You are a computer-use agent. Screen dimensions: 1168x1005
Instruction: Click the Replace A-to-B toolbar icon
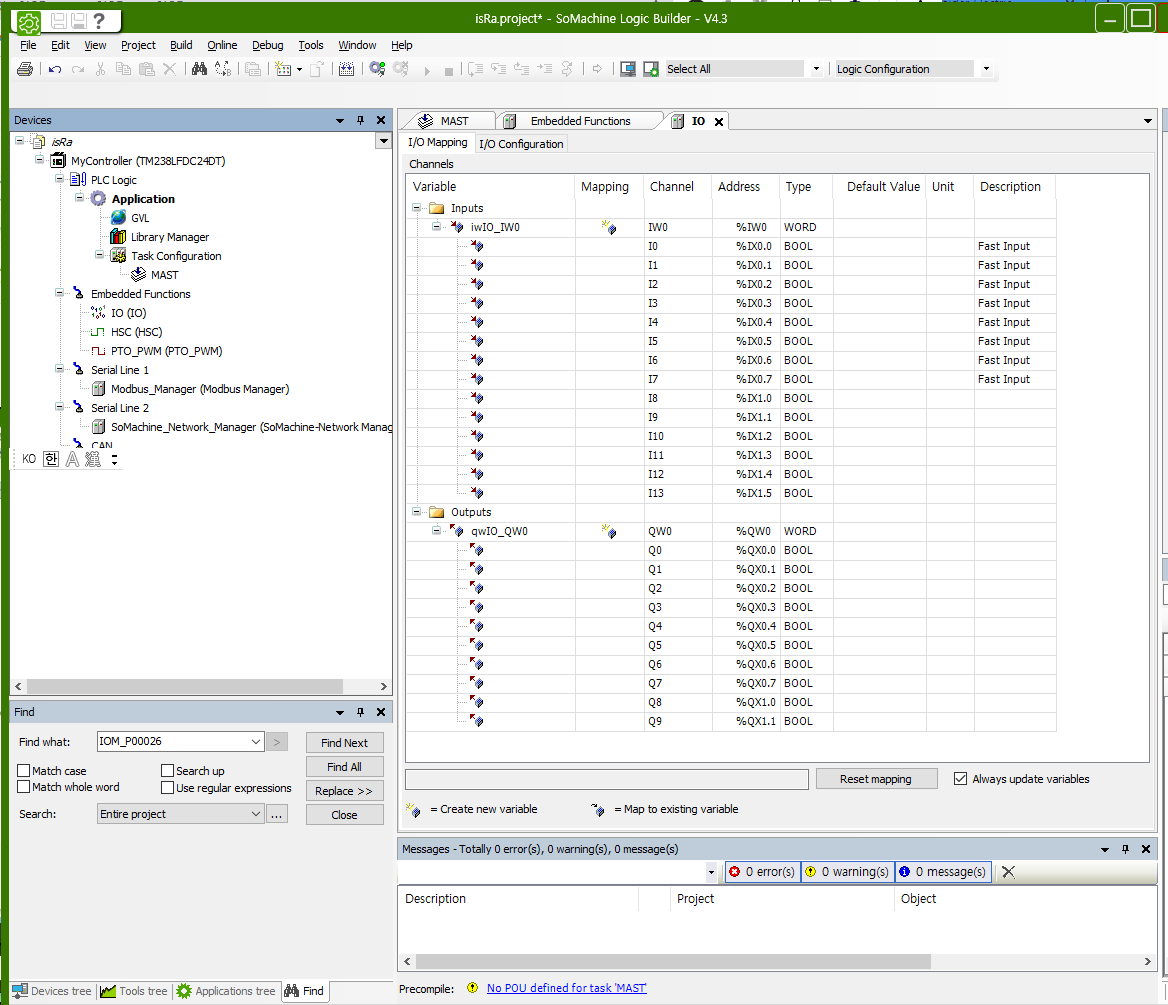click(x=223, y=69)
